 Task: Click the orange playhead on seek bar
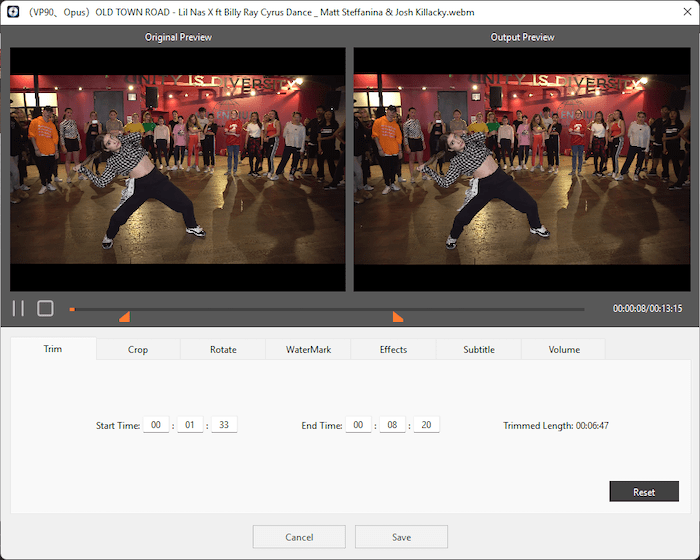tap(72, 309)
